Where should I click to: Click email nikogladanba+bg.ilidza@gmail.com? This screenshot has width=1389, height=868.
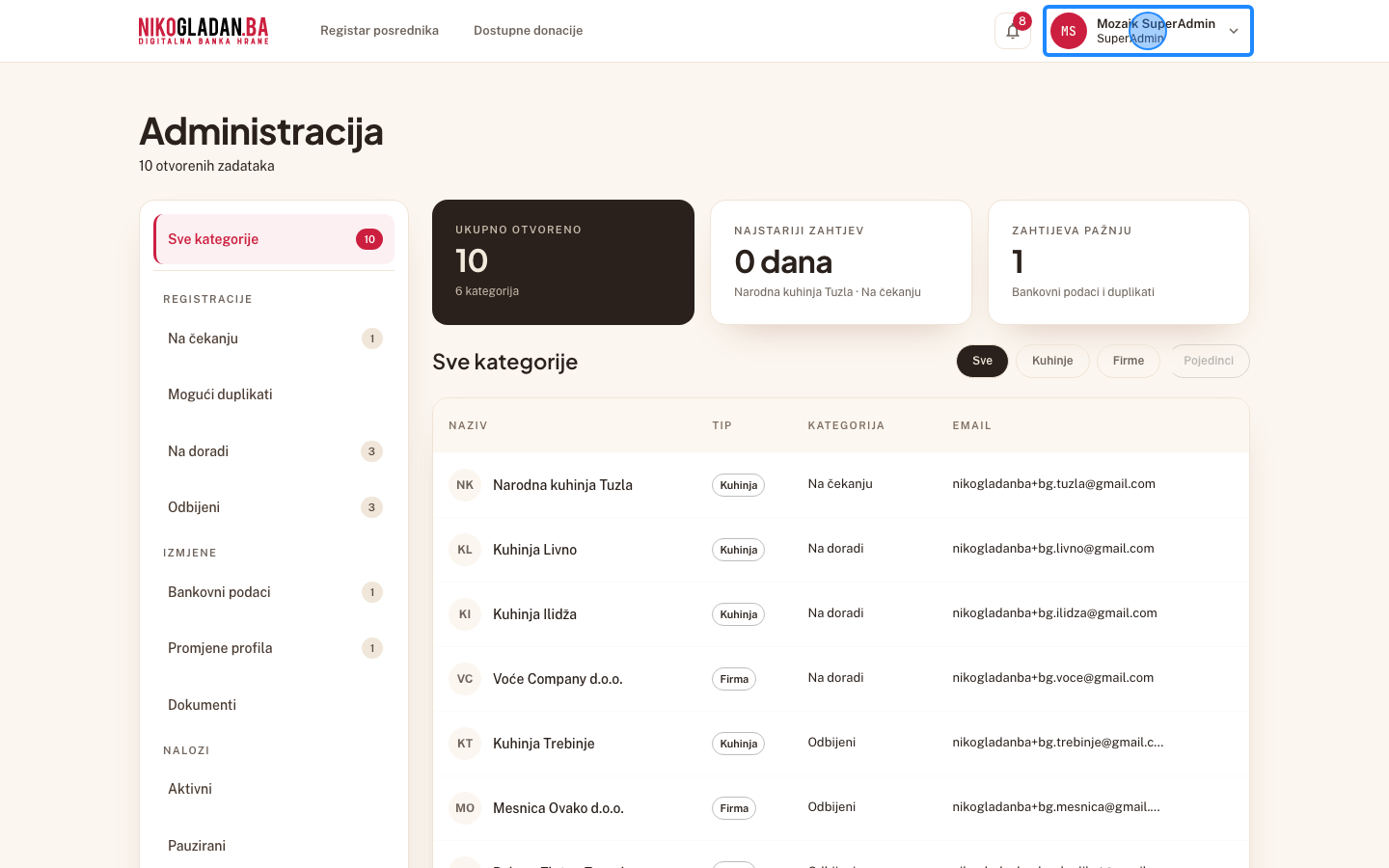click(1054, 613)
